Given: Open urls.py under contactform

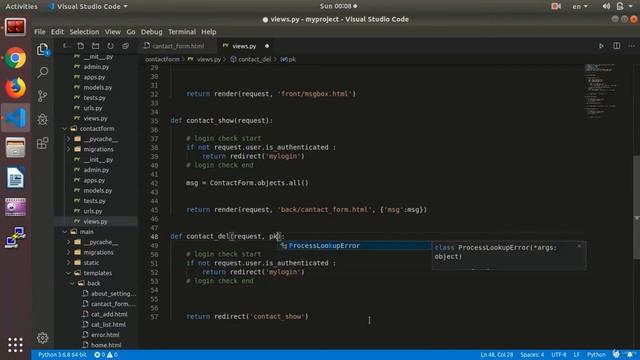Looking at the screenshot, I should [x=93, y=211].
